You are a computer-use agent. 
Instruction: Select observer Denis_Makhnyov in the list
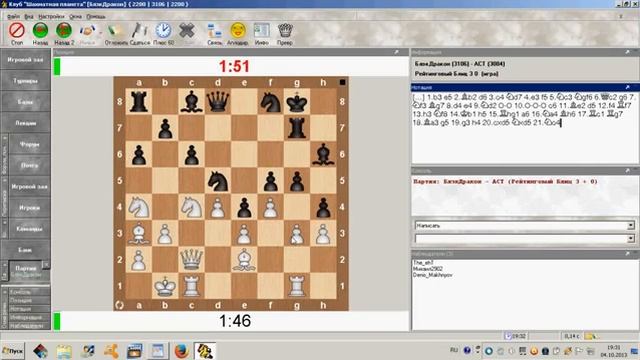pos(432,275)
